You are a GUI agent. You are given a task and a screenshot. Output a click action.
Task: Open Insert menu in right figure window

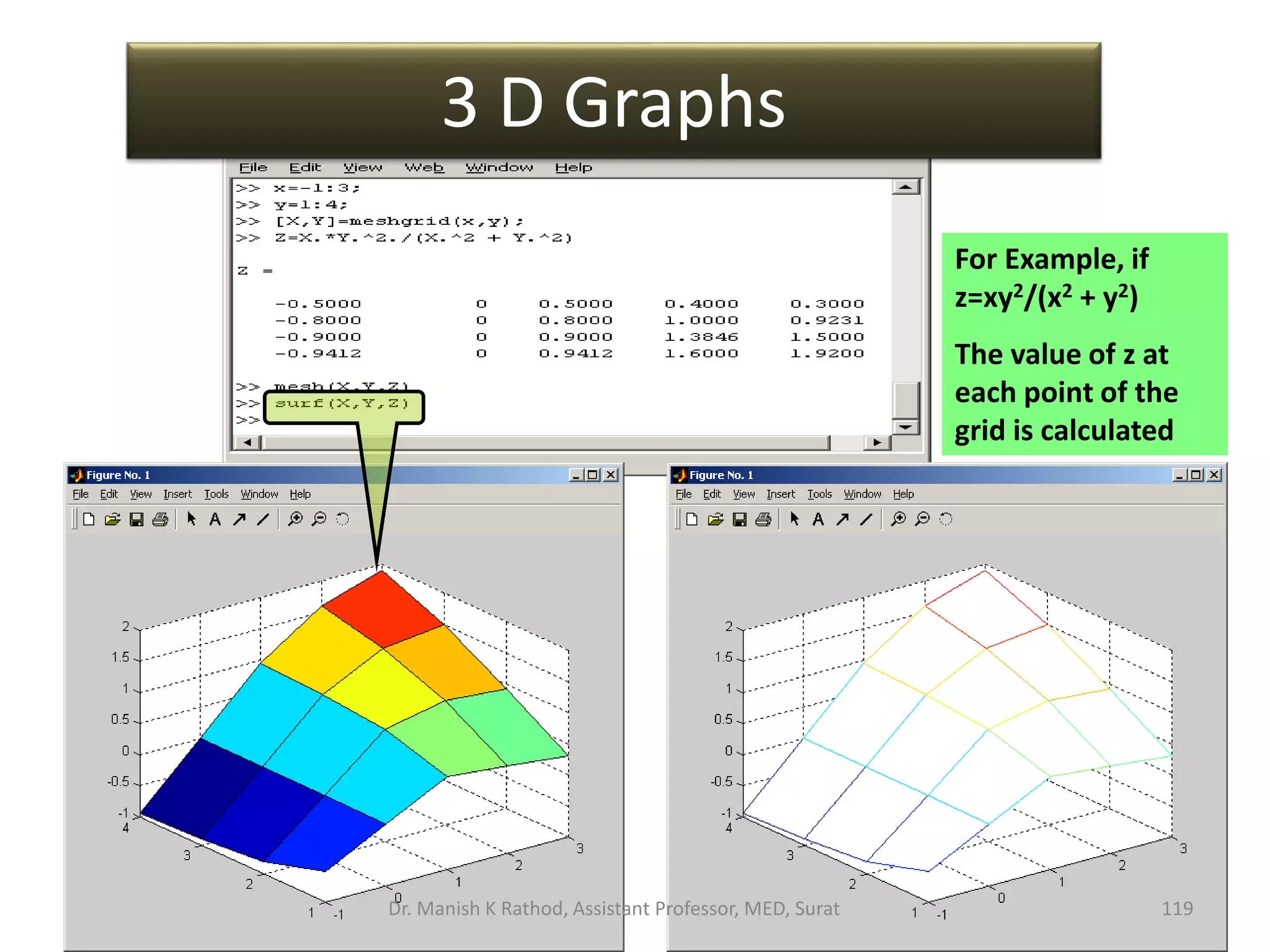point(781,494)
